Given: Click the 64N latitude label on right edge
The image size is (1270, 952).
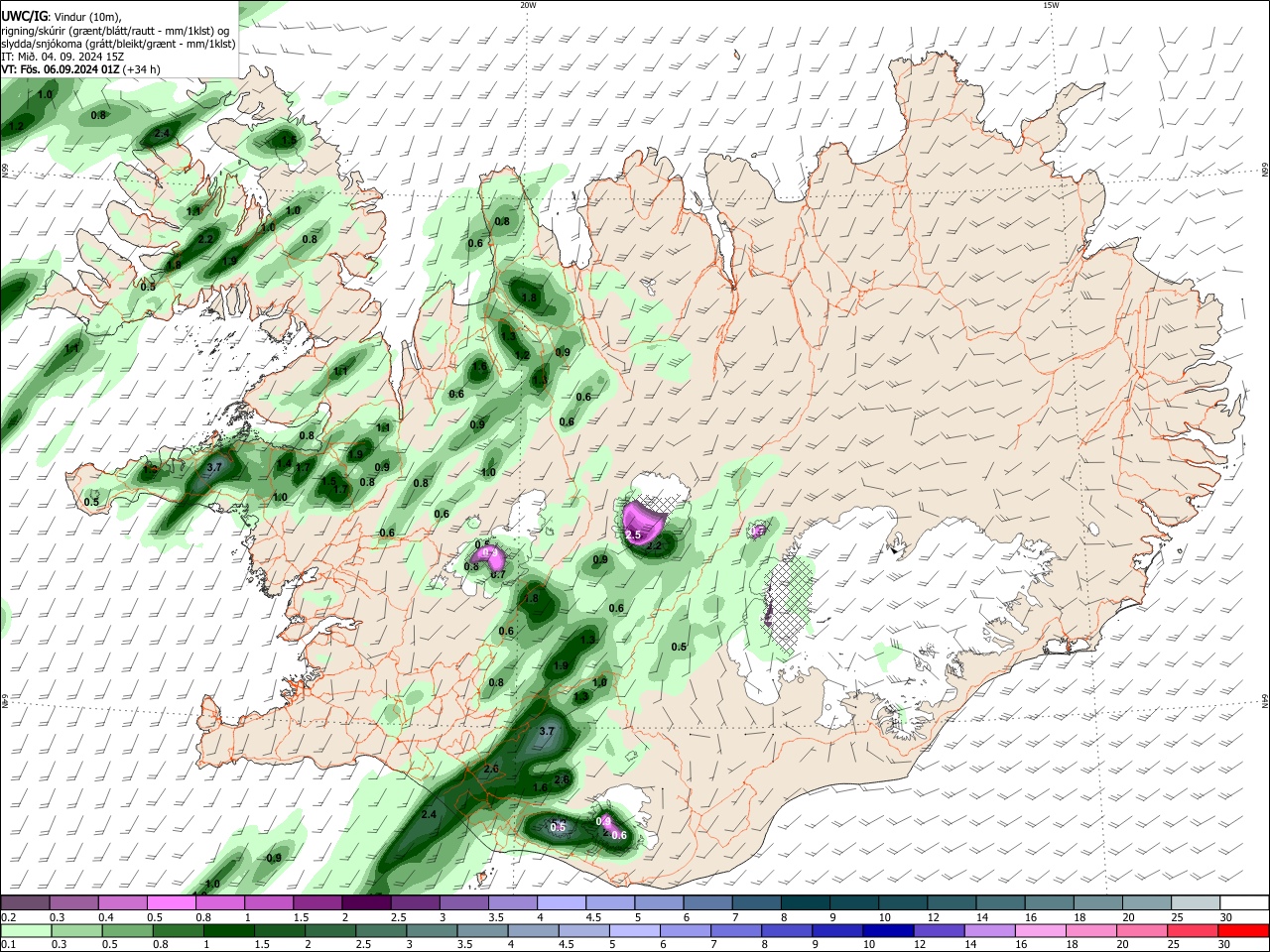Looking at the screenshot, I should pyautogui.click(x=1265, y=700).
